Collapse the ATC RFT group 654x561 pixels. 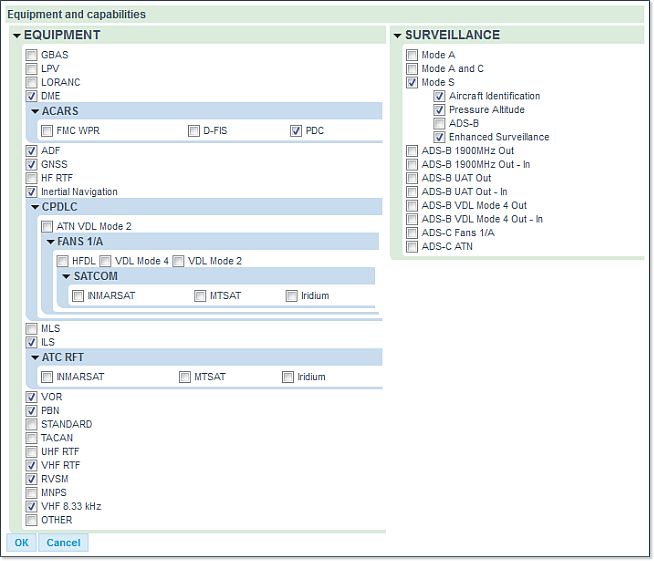[35, 357]
